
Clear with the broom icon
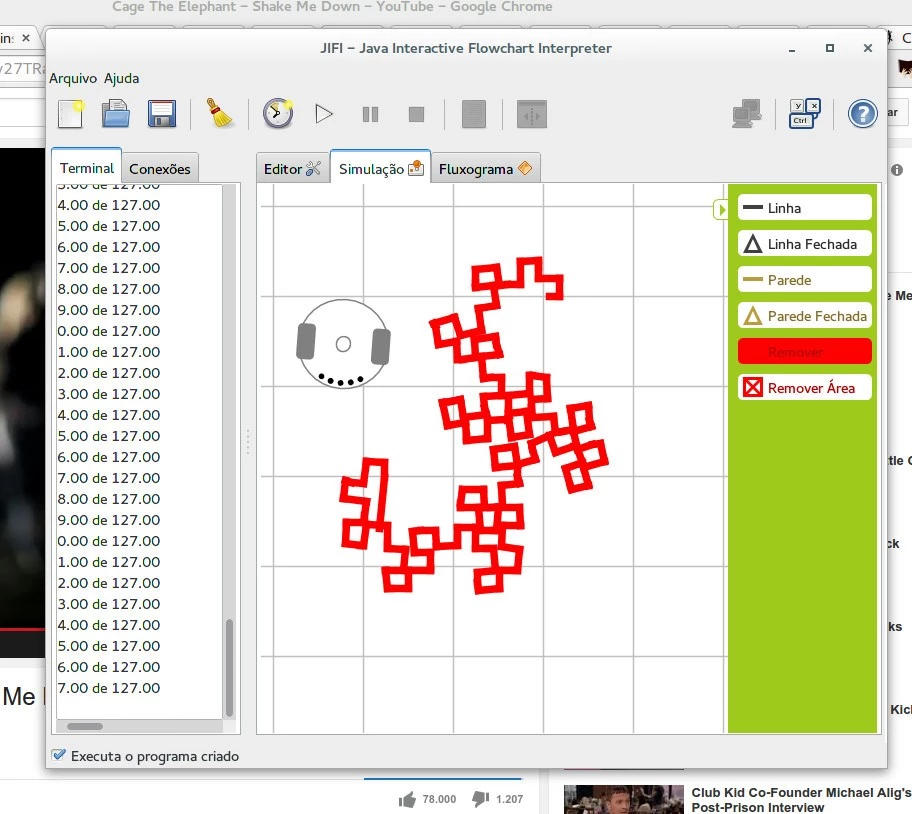(220, 114)
